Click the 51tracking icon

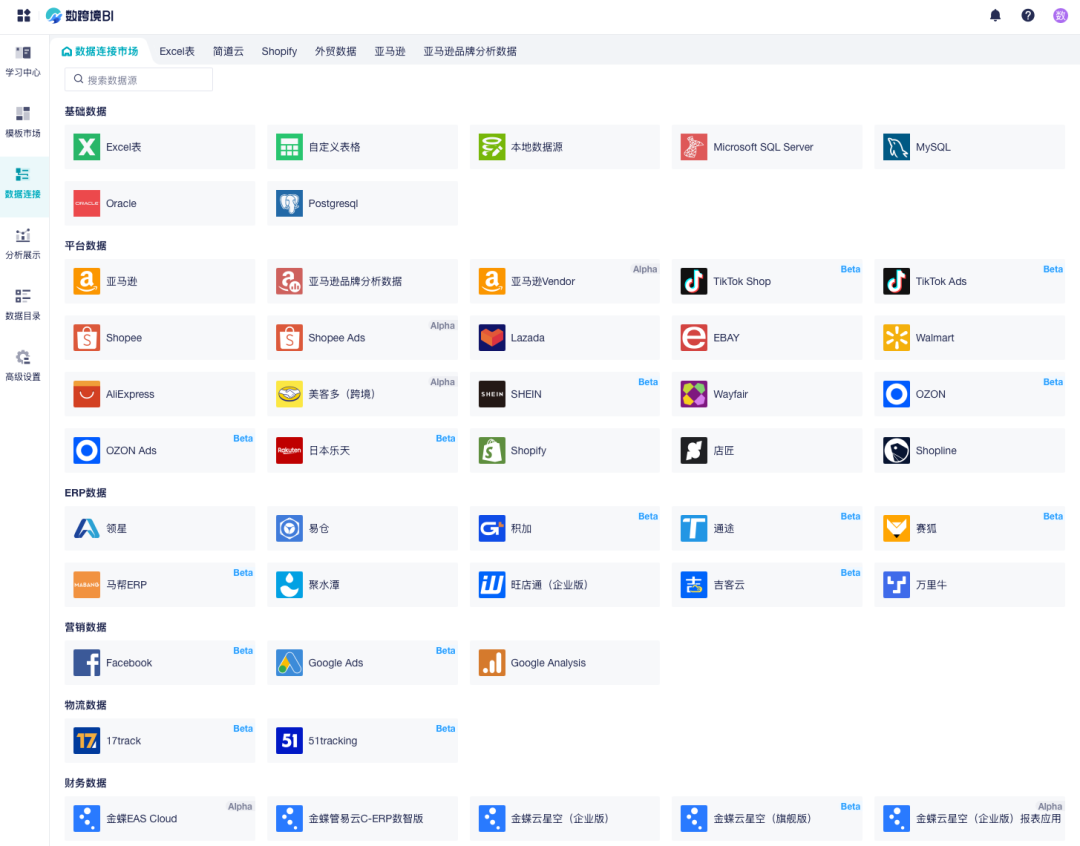pos(289,741)
